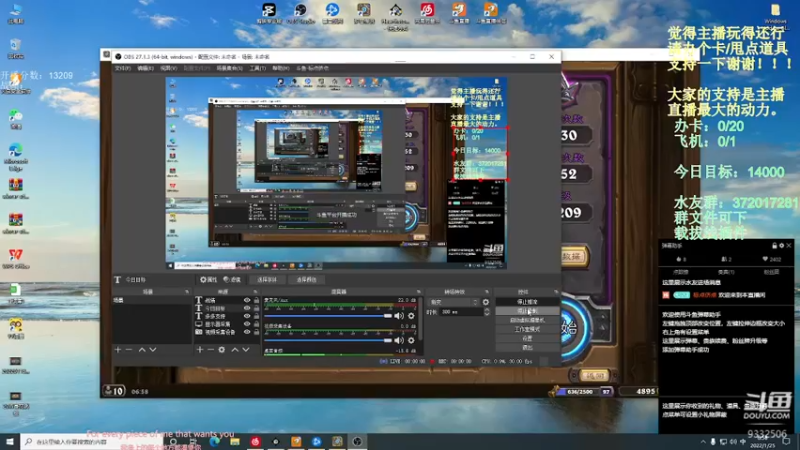Pop out the 来源 dock panel
Screen dimensions: 800x450
click(x=256, y=292)
